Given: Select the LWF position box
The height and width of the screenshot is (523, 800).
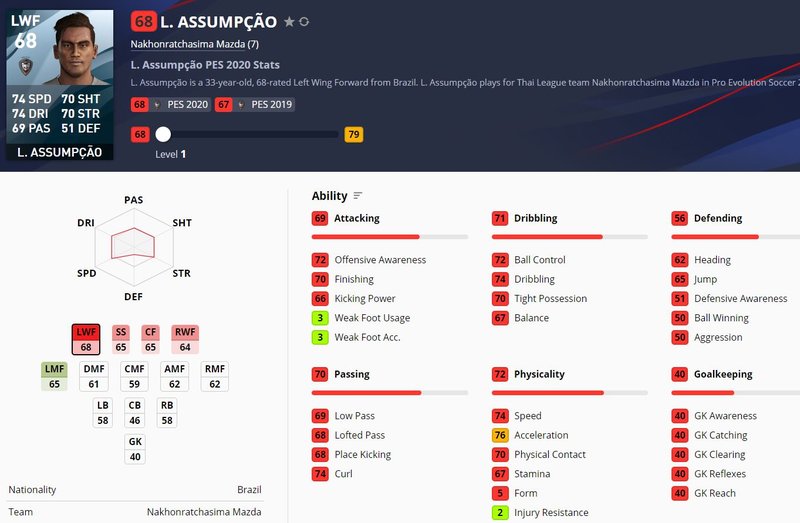Looking at the screenshot, I should (x=86, y=340).
